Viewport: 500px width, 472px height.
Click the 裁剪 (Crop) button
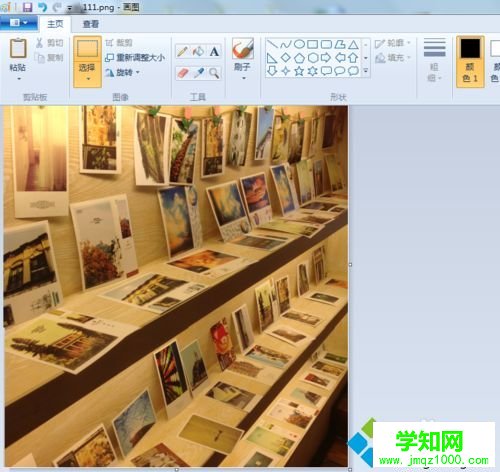119,43
